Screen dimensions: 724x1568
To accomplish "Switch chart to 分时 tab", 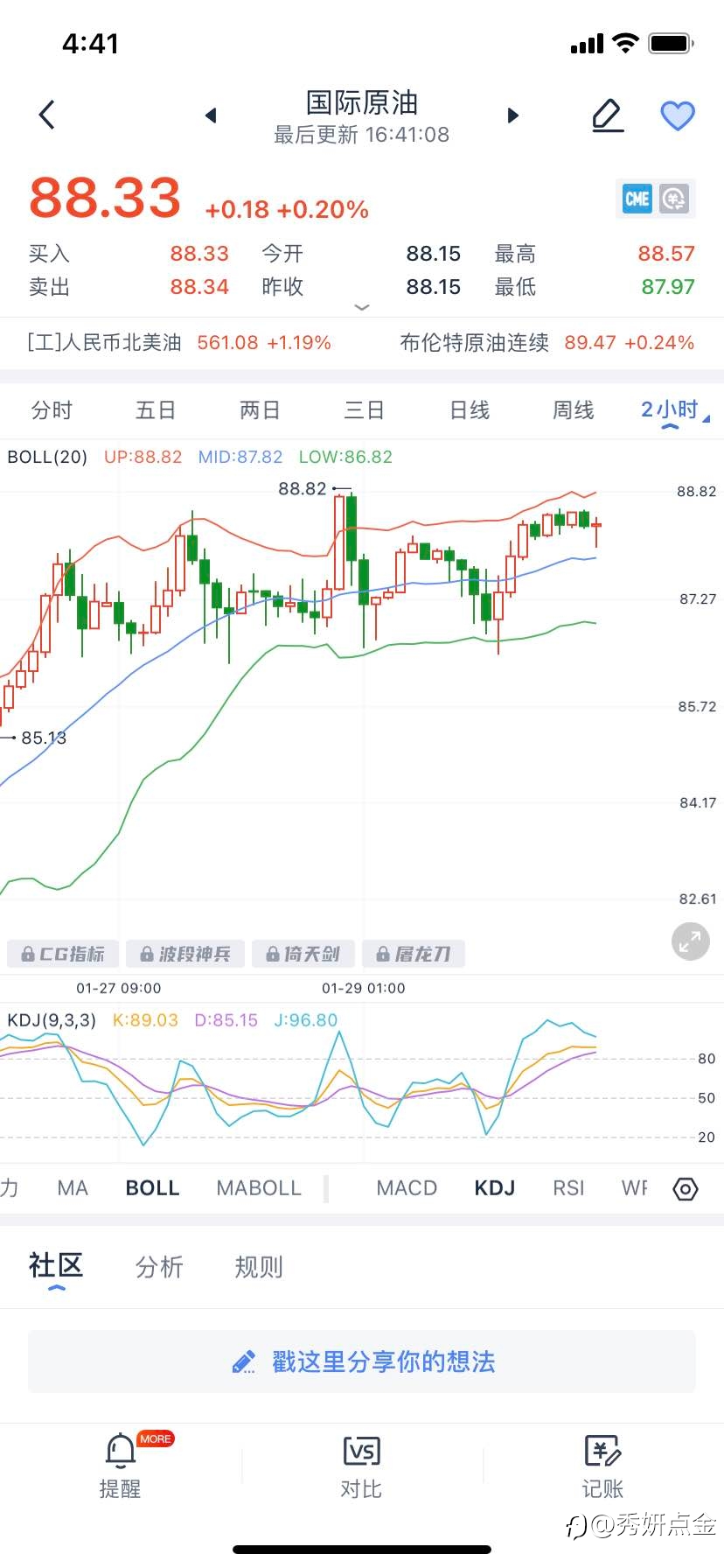I will point(52,410).
